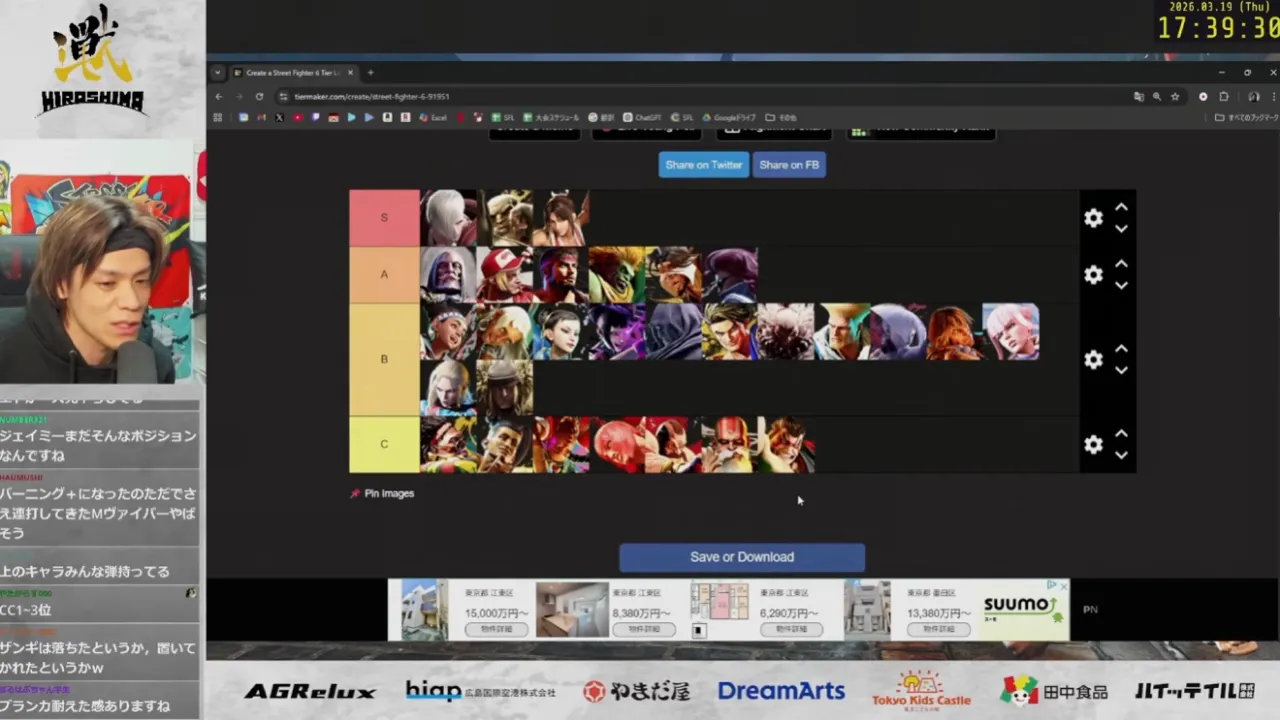Move the C tier row up with its arrow
The height and width of the screenshot is (720, 1280).
(x=1121, y=434)
